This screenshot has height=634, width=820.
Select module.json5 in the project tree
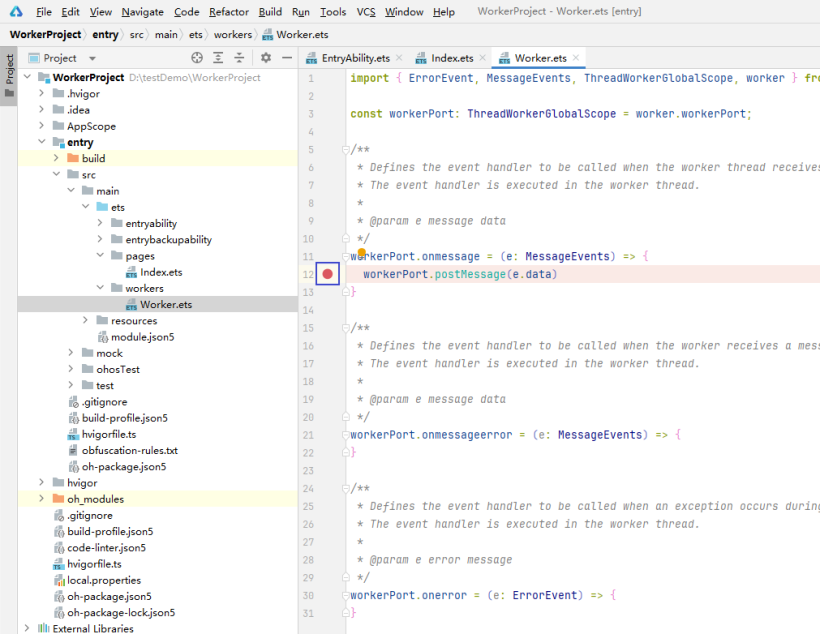[142, 337]
